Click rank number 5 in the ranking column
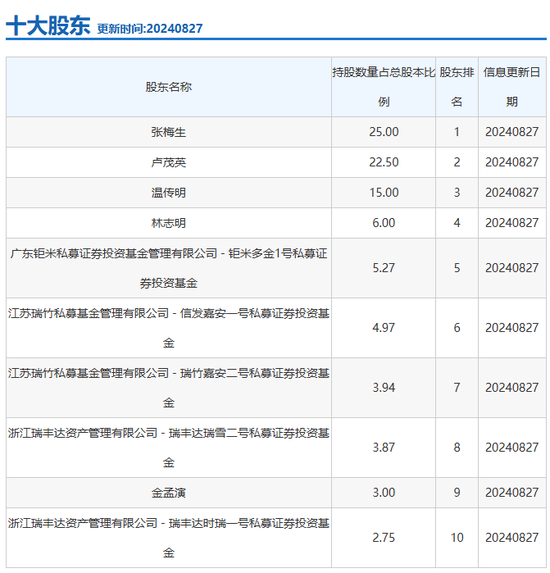Screen dimensions: 550x573 [x=457, y=268]
